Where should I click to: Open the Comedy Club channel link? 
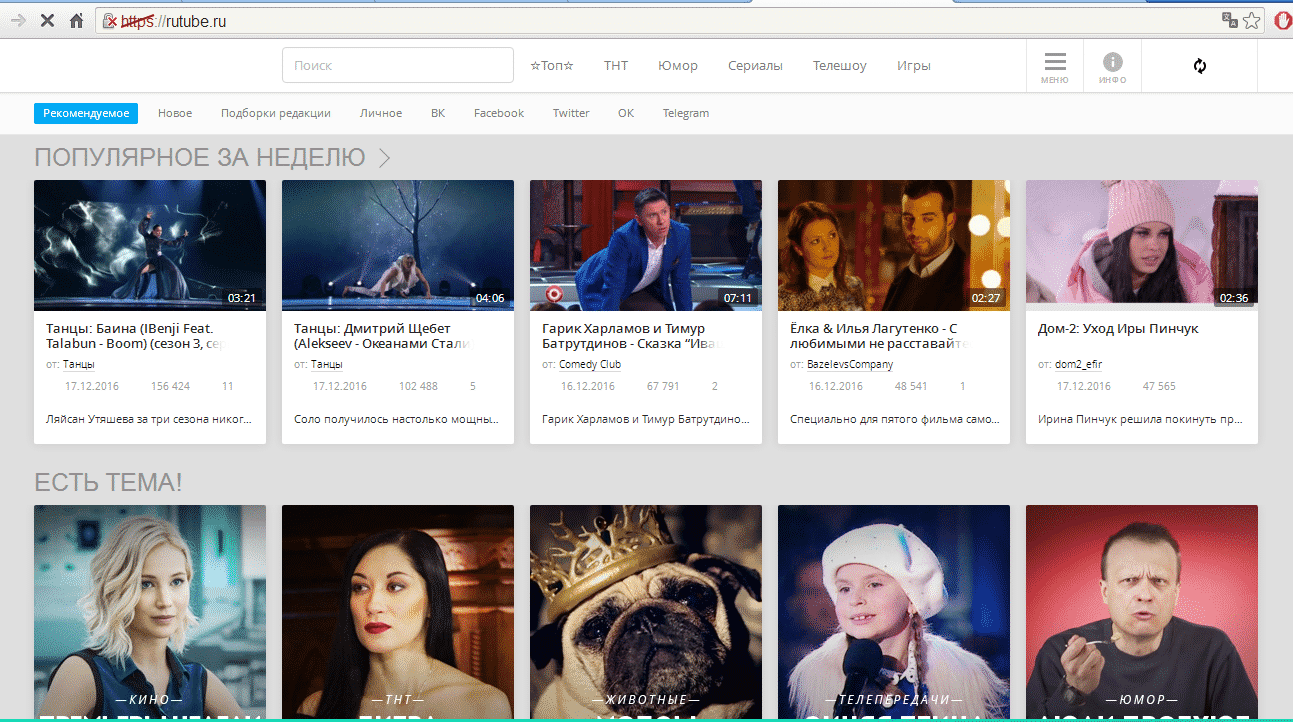(590, 365)
